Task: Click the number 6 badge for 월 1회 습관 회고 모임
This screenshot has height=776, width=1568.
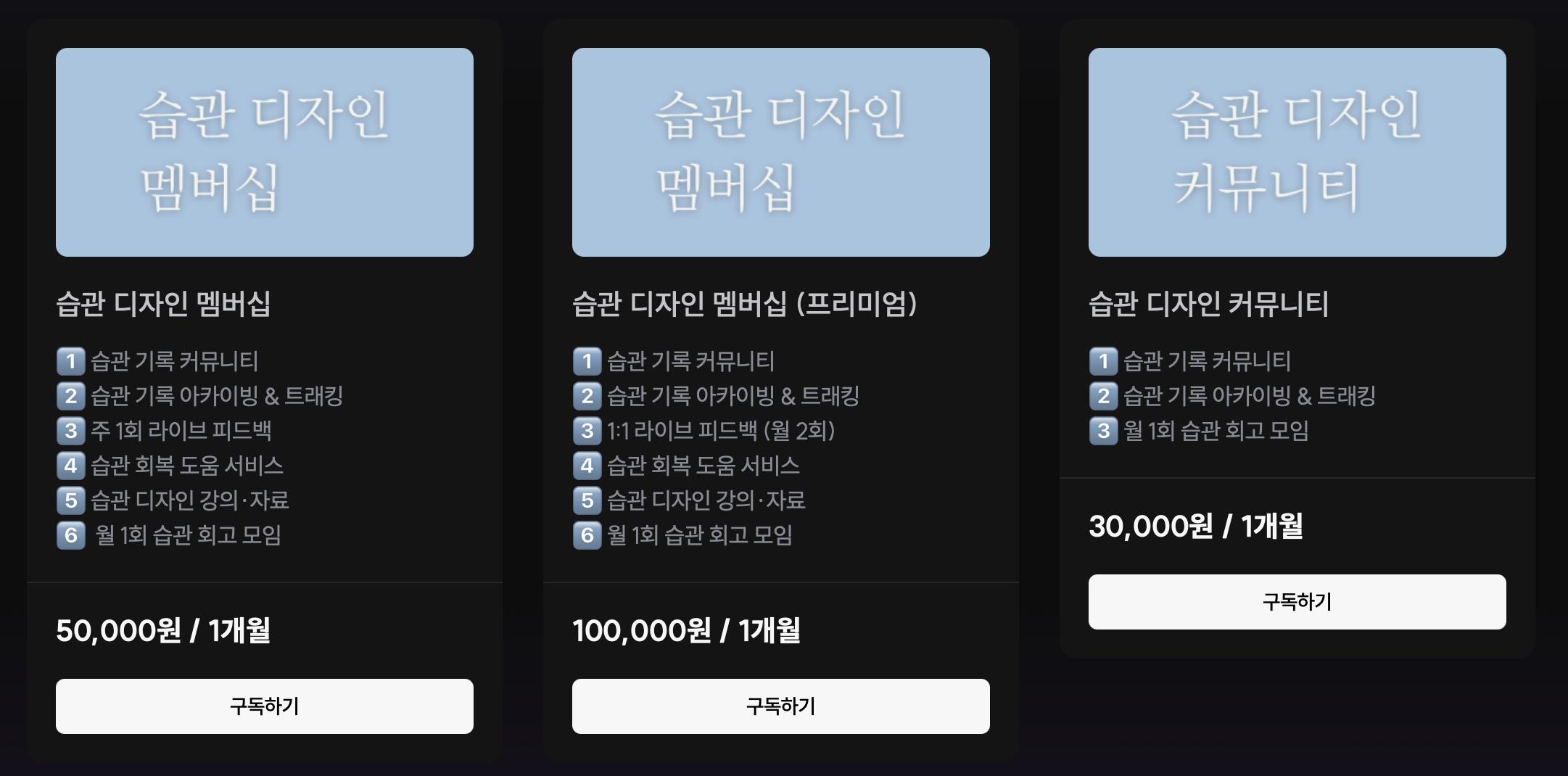Action: 70,535
